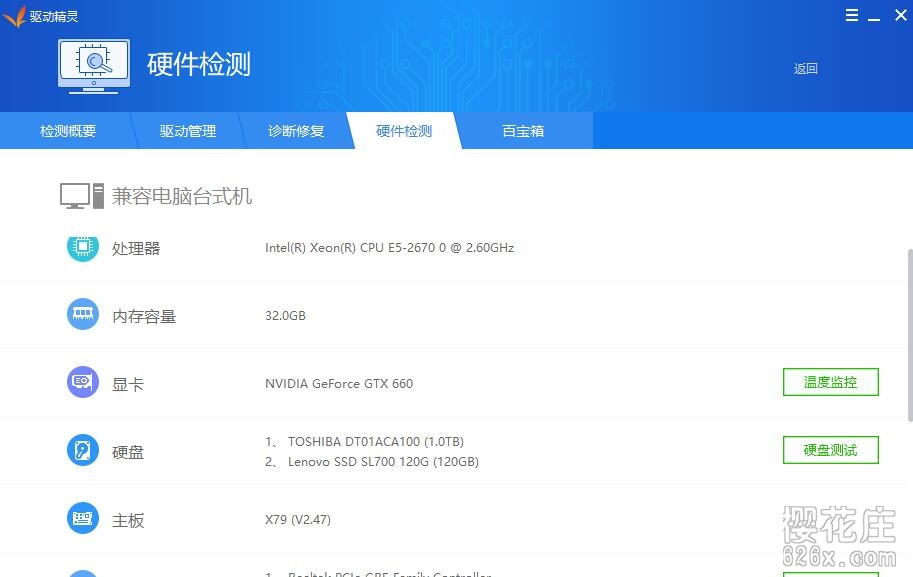Click the desktop computer icon

coord(82,196)
